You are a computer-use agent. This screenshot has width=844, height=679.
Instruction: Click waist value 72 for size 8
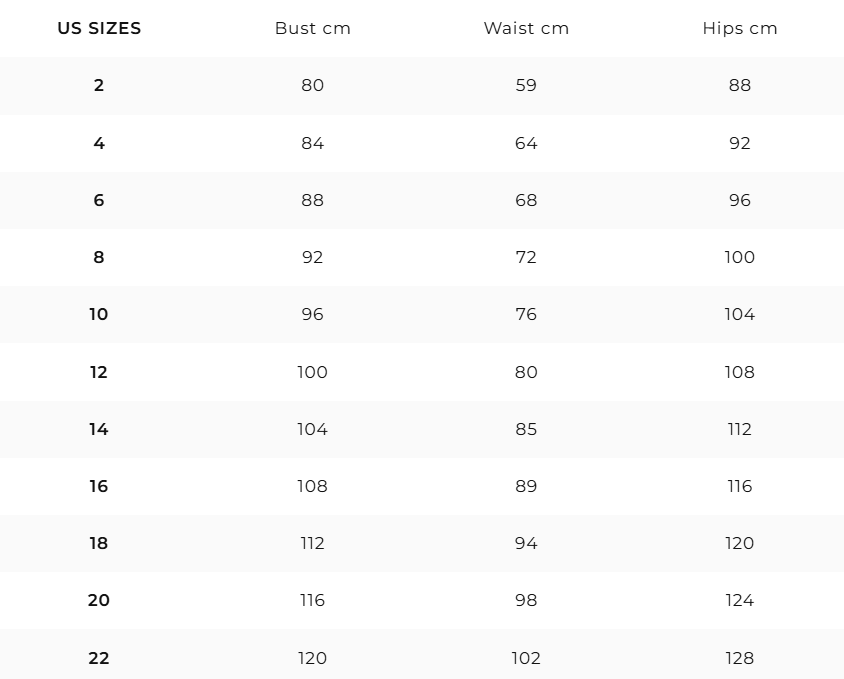[x=526, y=257]
